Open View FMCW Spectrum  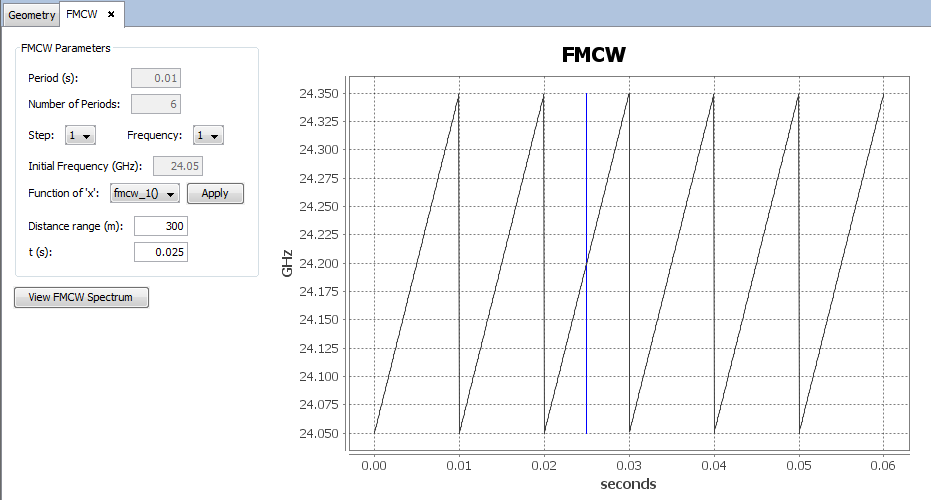pos(81,297)
